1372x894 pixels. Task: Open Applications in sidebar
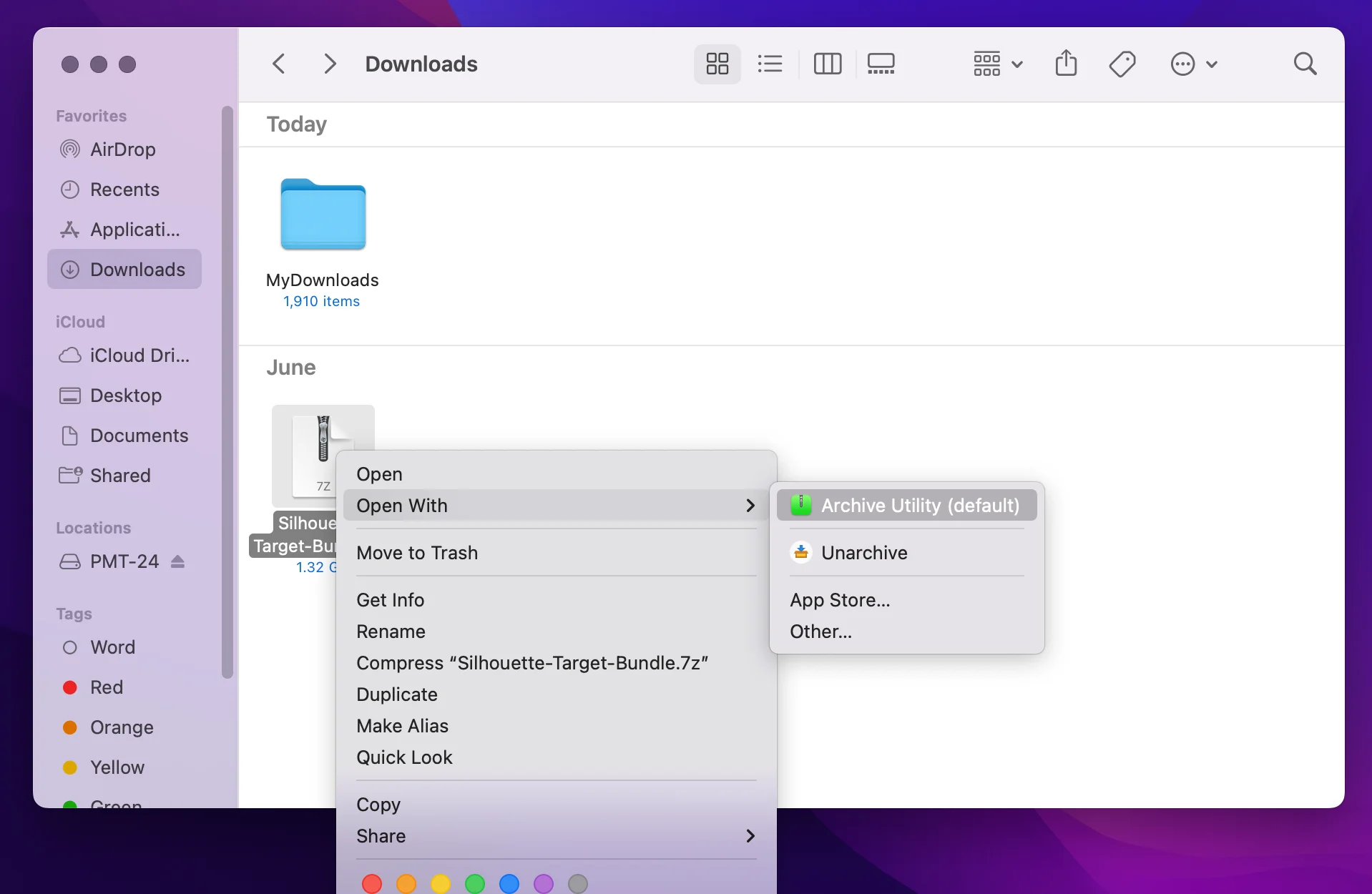click(x=124, y=230)
